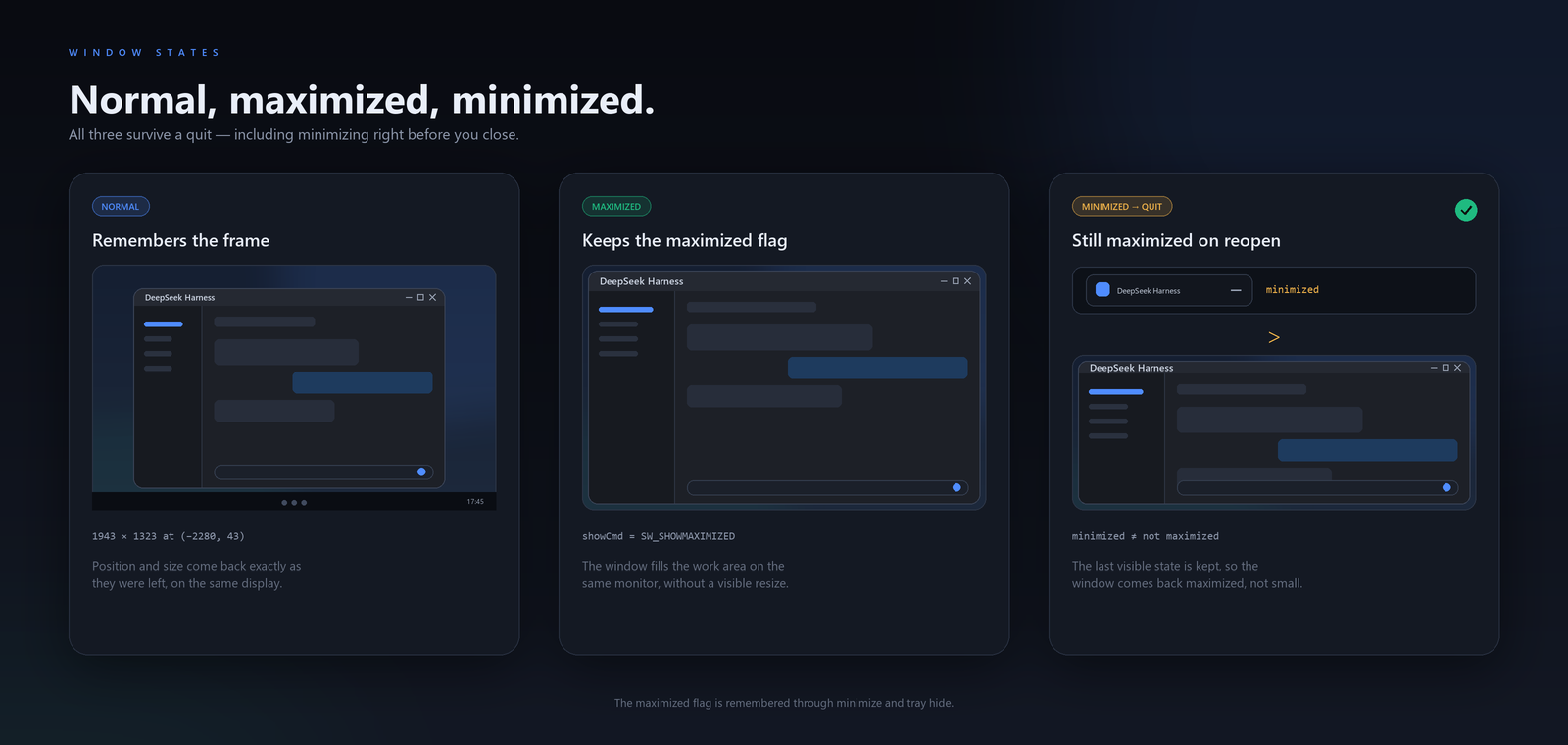Click the 'Remembers the frame' heading
The image size is (1568, 745).
tap(180, 241)
